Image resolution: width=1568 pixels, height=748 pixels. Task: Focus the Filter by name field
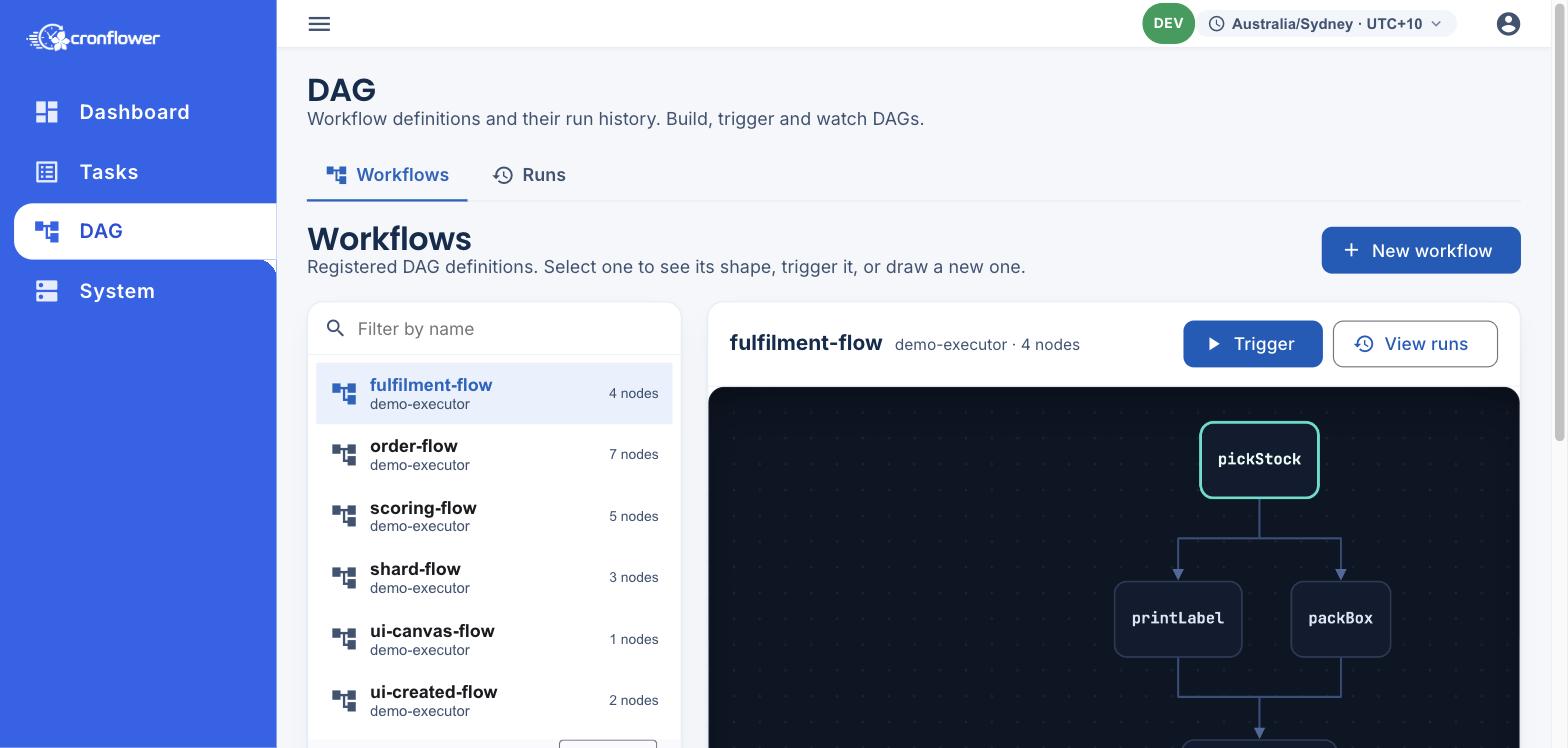click(494, 329)
